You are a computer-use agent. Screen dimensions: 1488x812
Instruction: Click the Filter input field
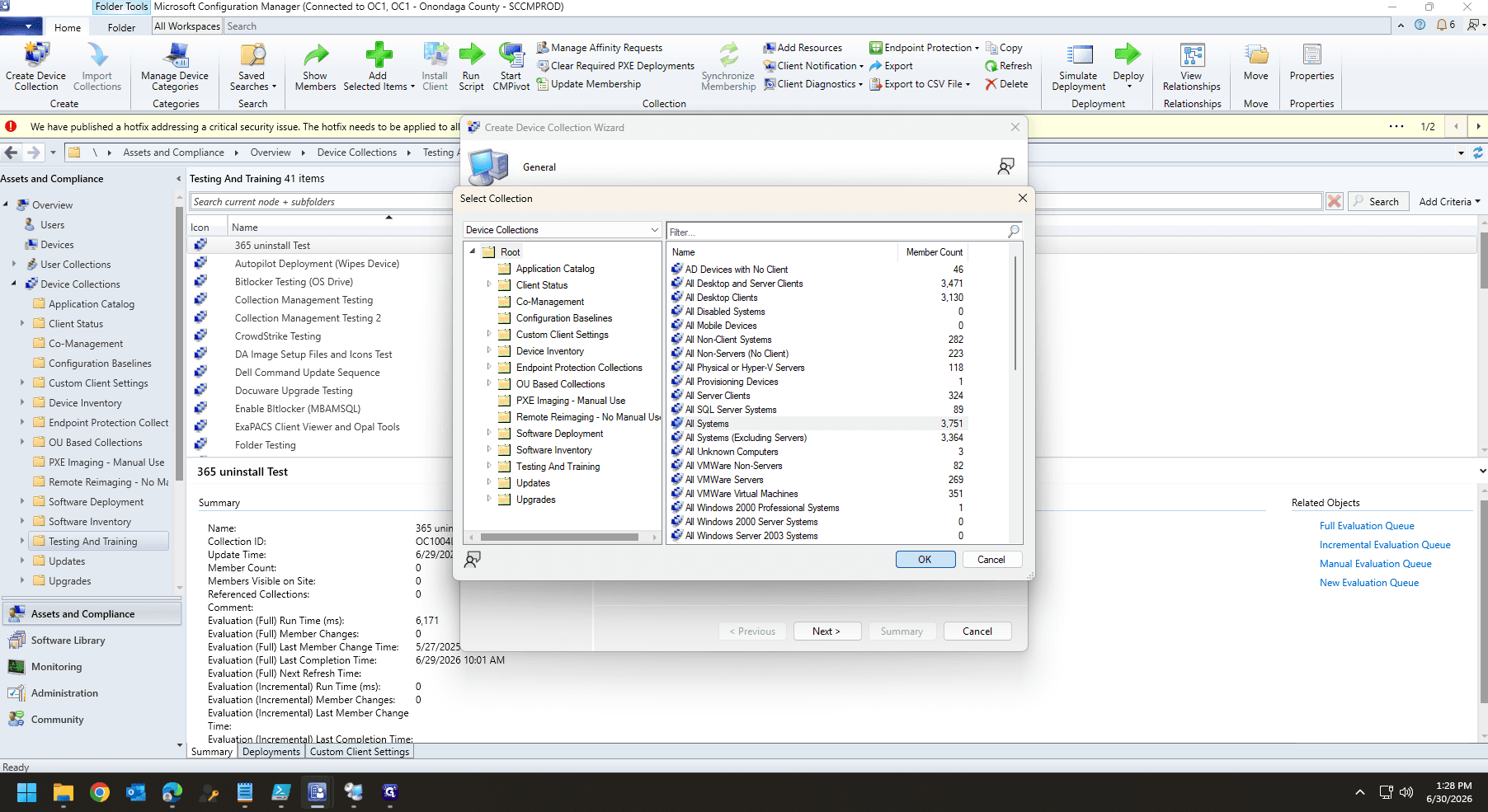(x=836, y=232)
